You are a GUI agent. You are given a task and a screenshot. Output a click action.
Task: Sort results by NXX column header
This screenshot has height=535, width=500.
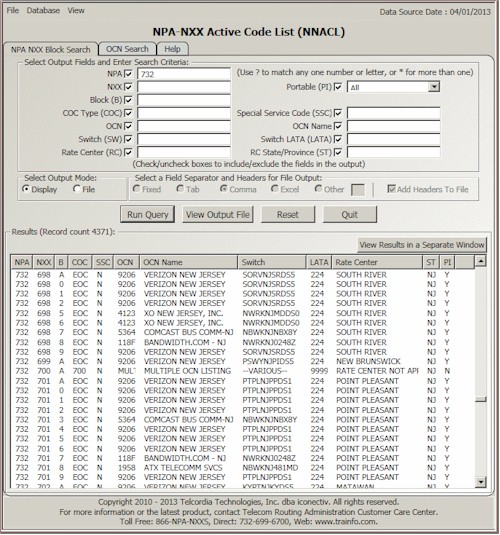click(44, 262)
